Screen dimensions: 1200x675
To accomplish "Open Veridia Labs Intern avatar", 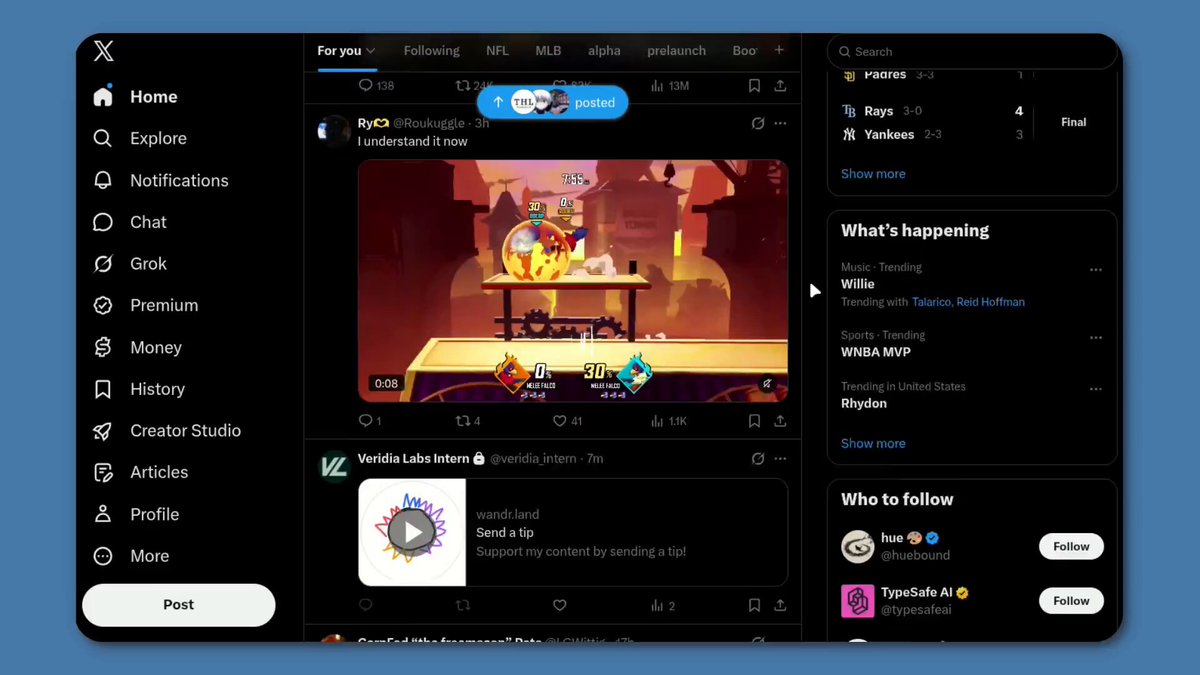I will [334, 466].
